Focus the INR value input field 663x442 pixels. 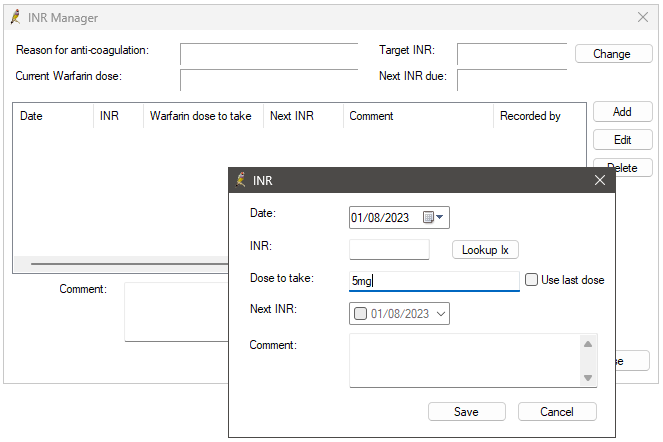tap(389, 250)
